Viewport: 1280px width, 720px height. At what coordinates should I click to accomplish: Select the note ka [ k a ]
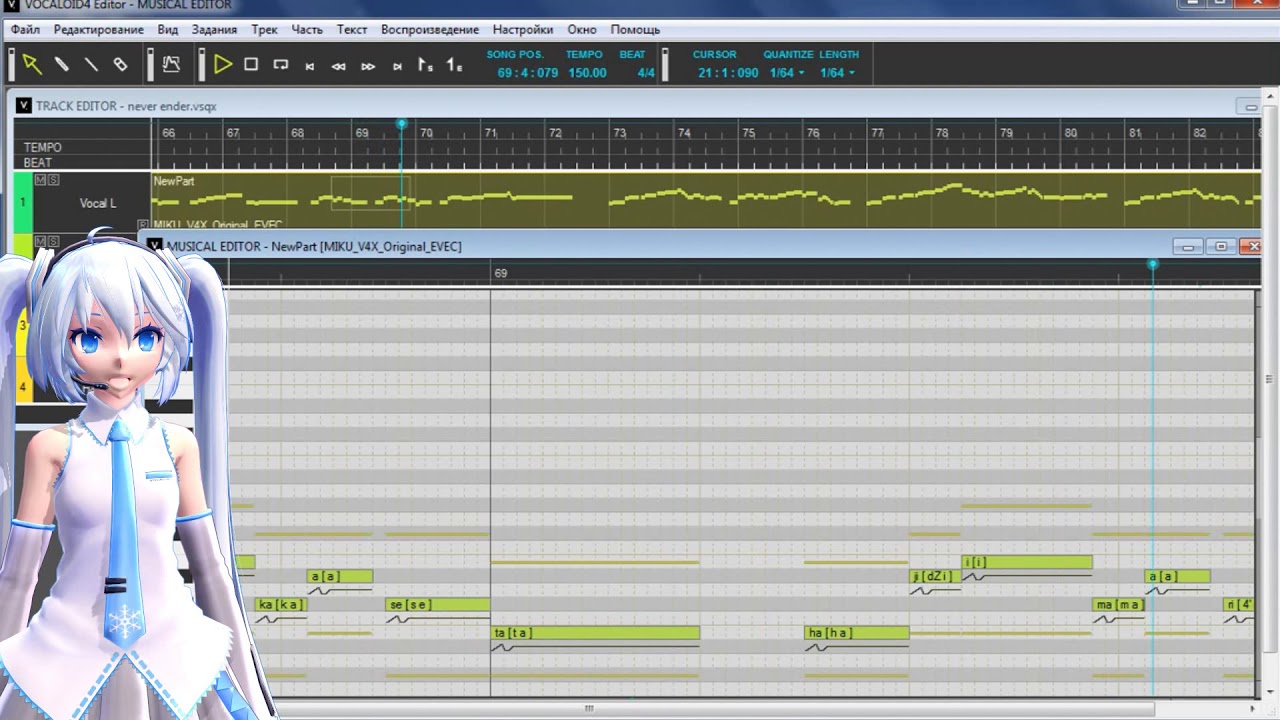click(281, 605)
